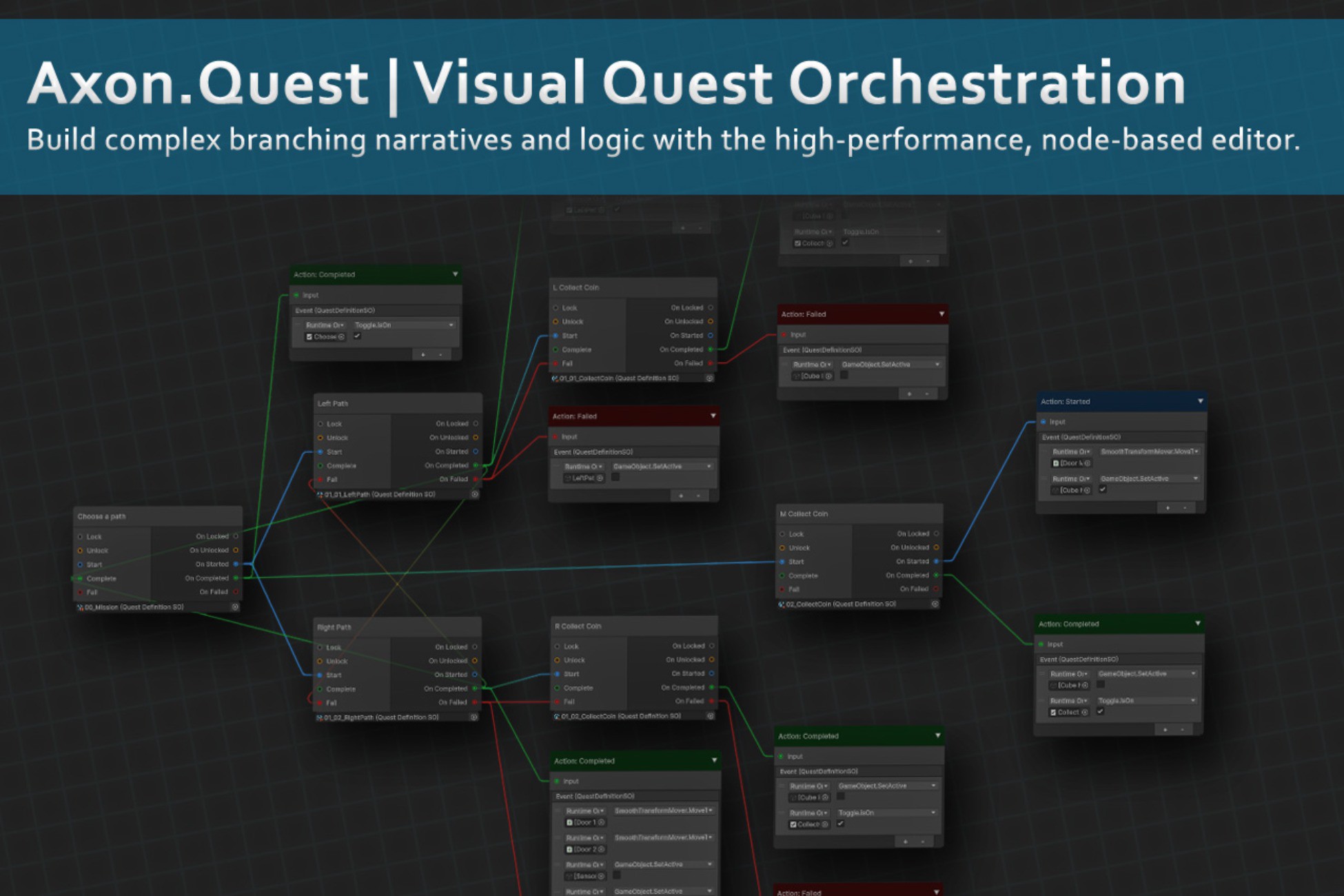This screenshot has height=896, width=1344.
Task: Click On Completed output port of Right Path node
Action: (475, 689)
